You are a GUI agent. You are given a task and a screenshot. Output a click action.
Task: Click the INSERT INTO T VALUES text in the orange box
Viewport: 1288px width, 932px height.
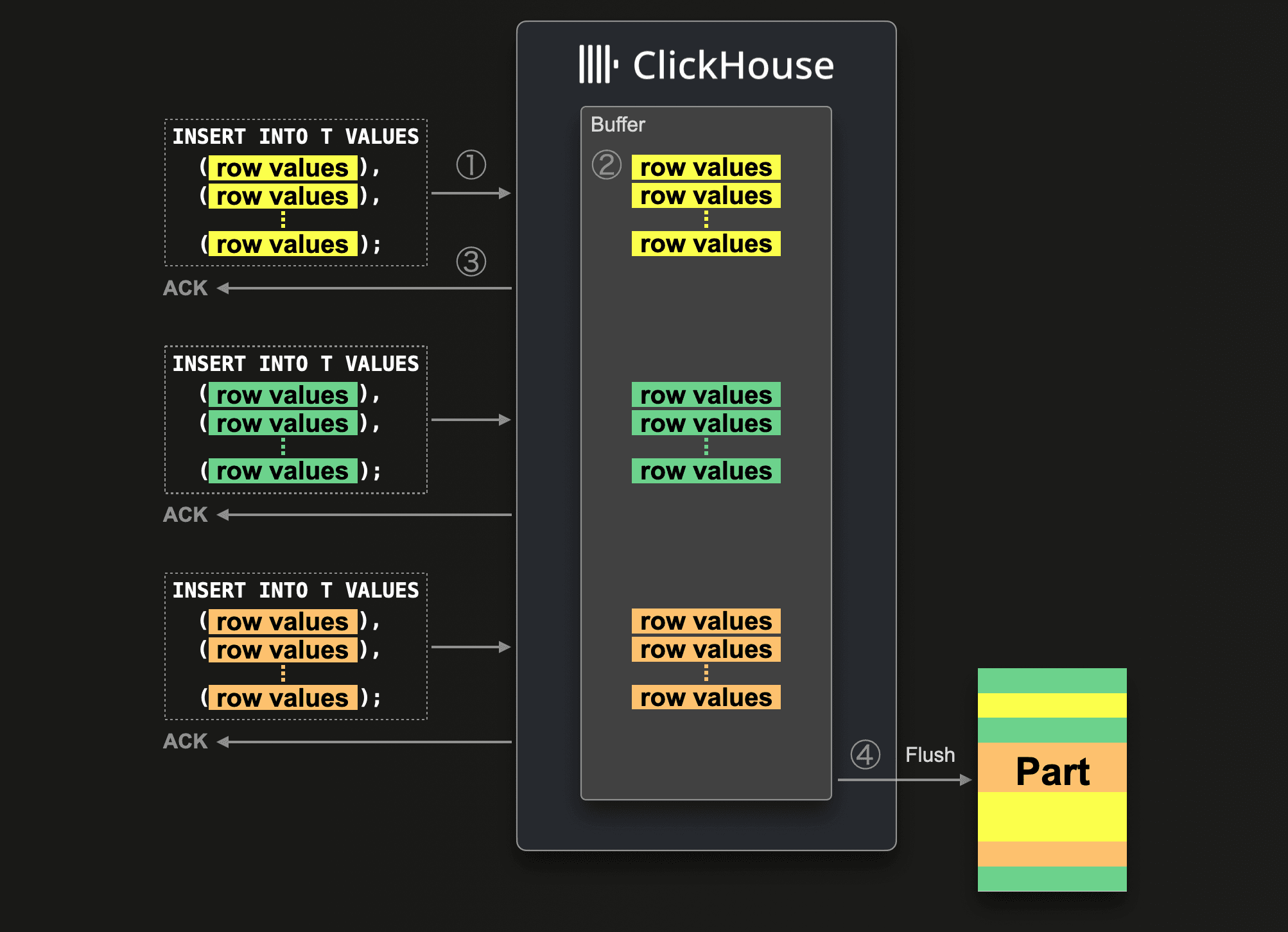295,591
